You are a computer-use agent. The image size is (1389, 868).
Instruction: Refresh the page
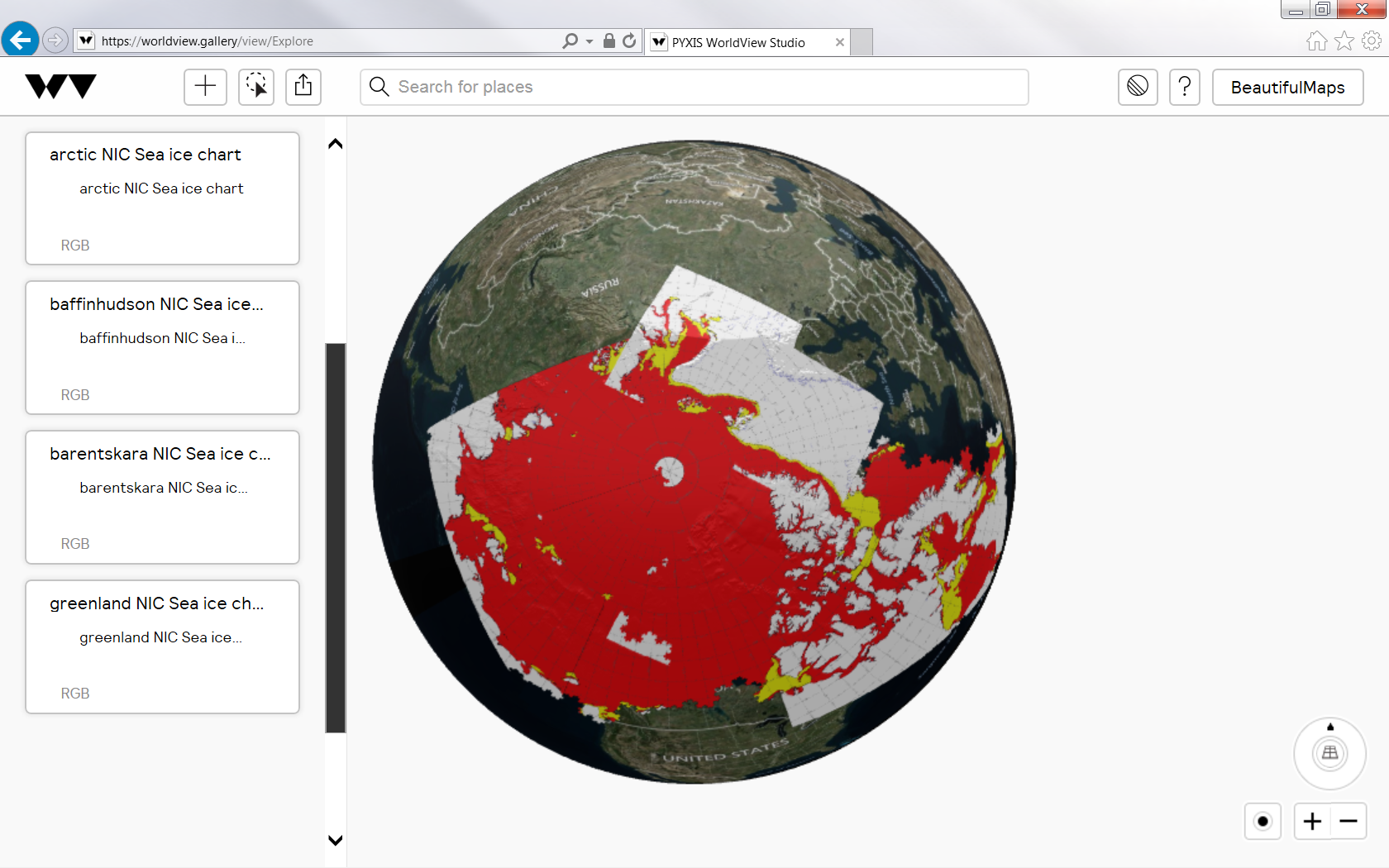629,41
